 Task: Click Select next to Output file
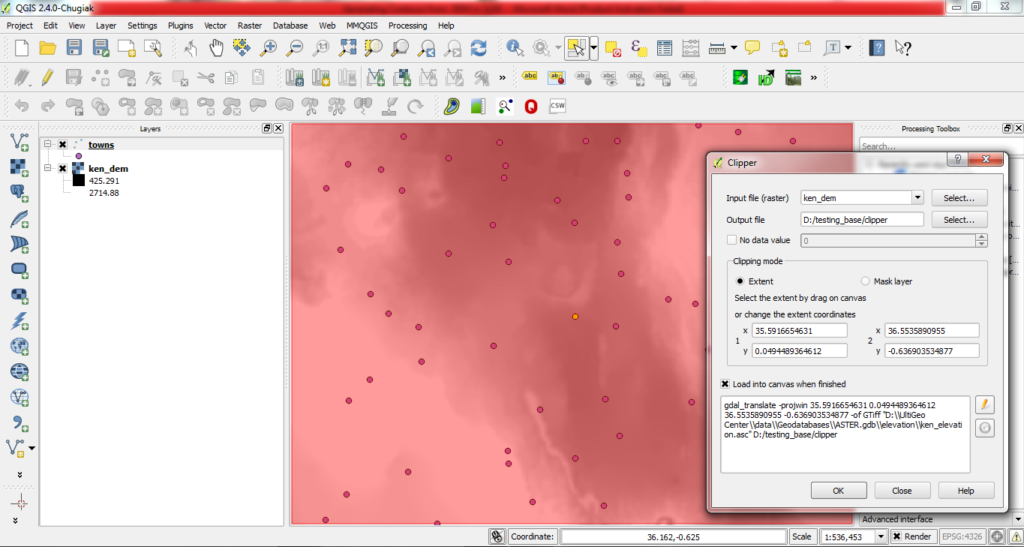click(x=959, y=220)
